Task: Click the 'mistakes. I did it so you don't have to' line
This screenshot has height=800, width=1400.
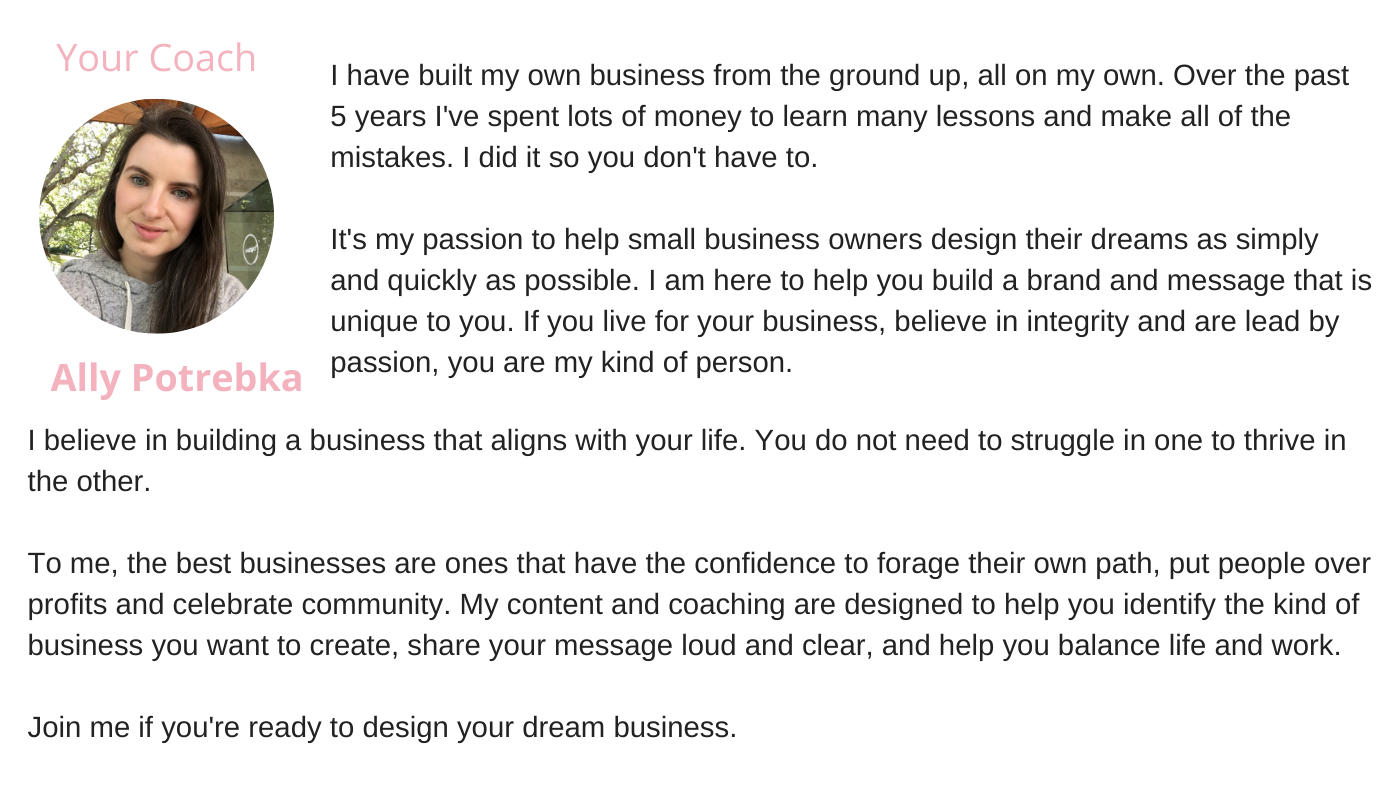Action: pos(574,158)
